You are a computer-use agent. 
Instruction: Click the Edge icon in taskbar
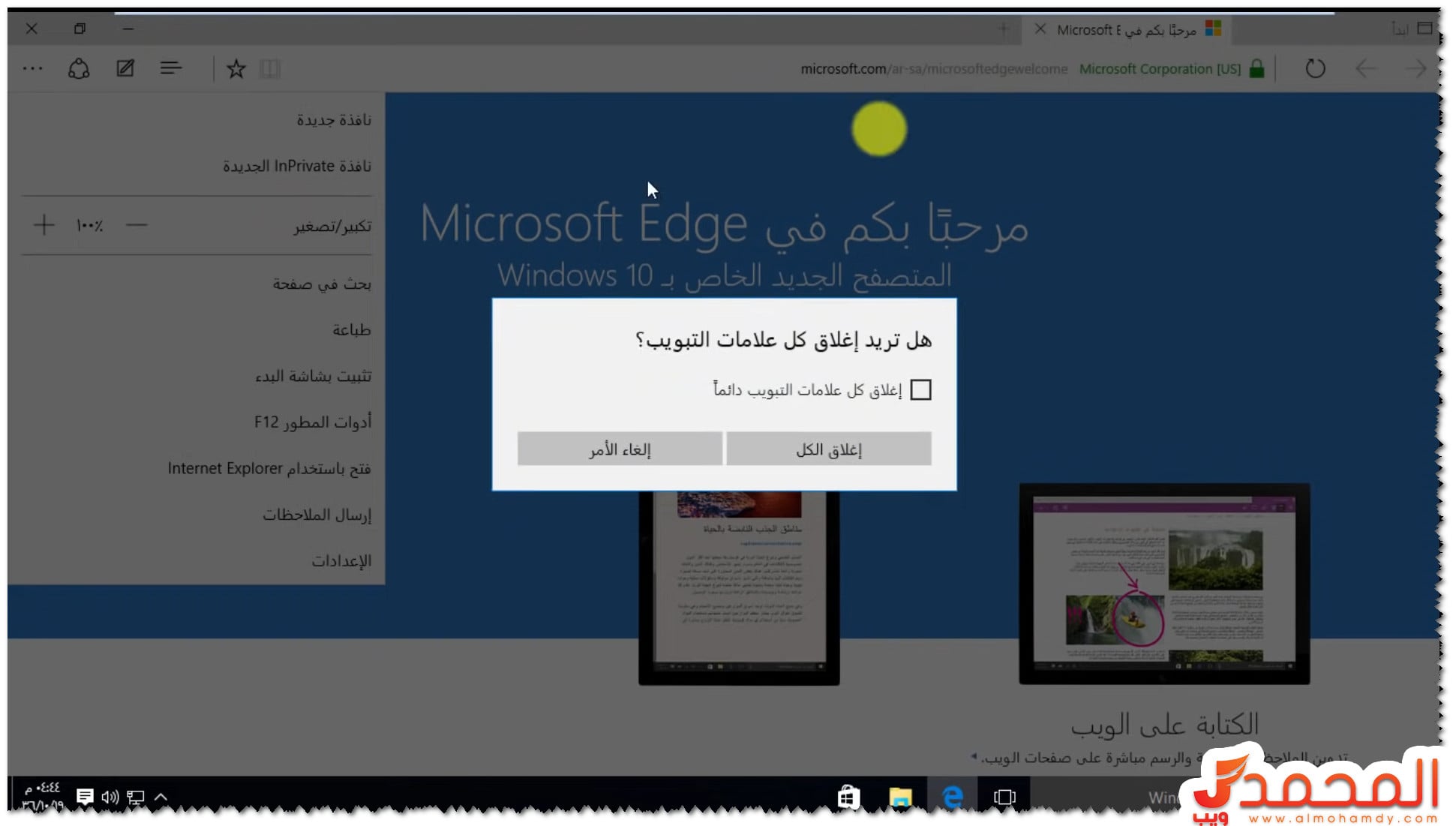[953, 797]
